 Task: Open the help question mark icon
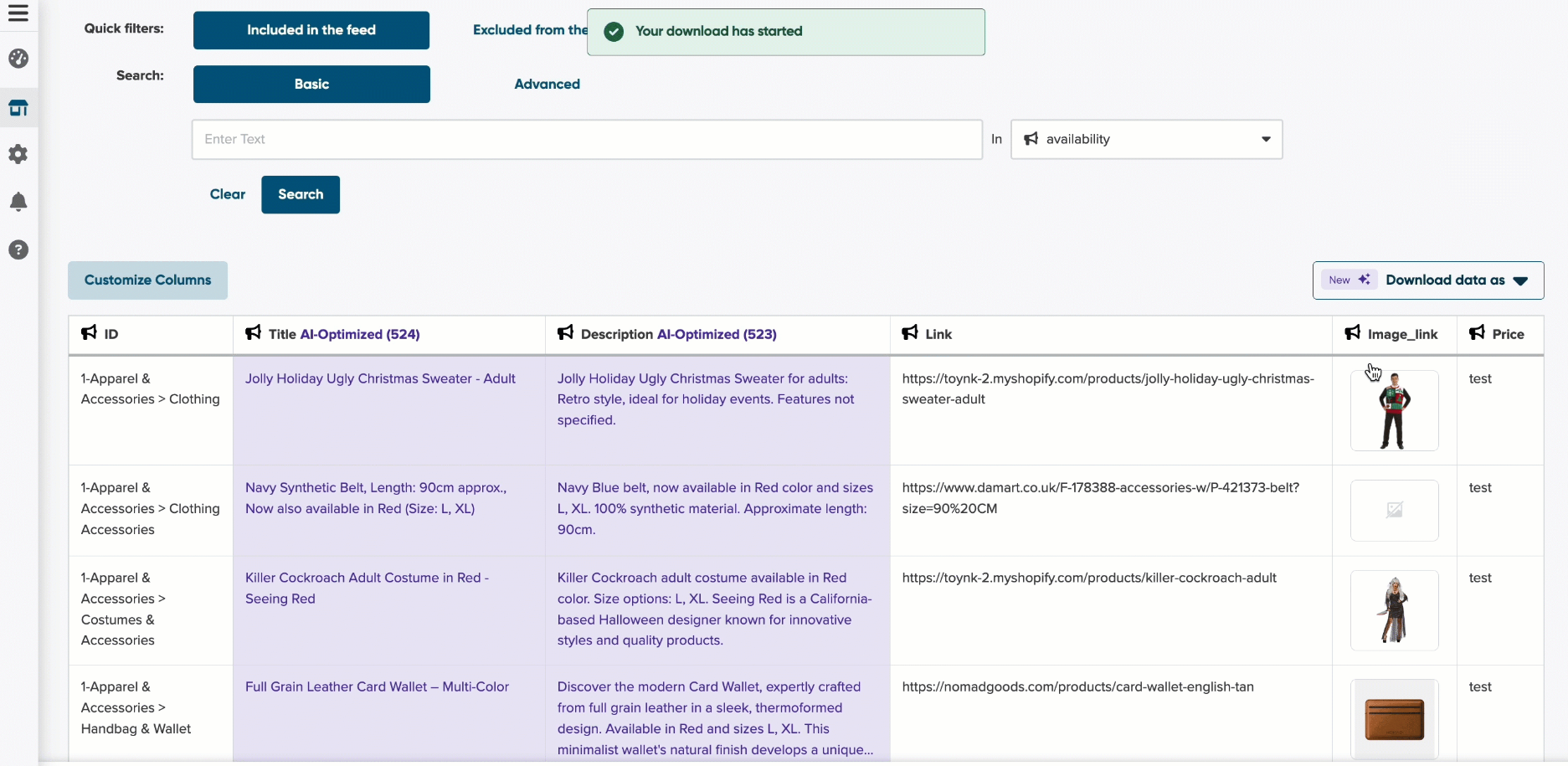pyautogui.click(x=18, y=249)
